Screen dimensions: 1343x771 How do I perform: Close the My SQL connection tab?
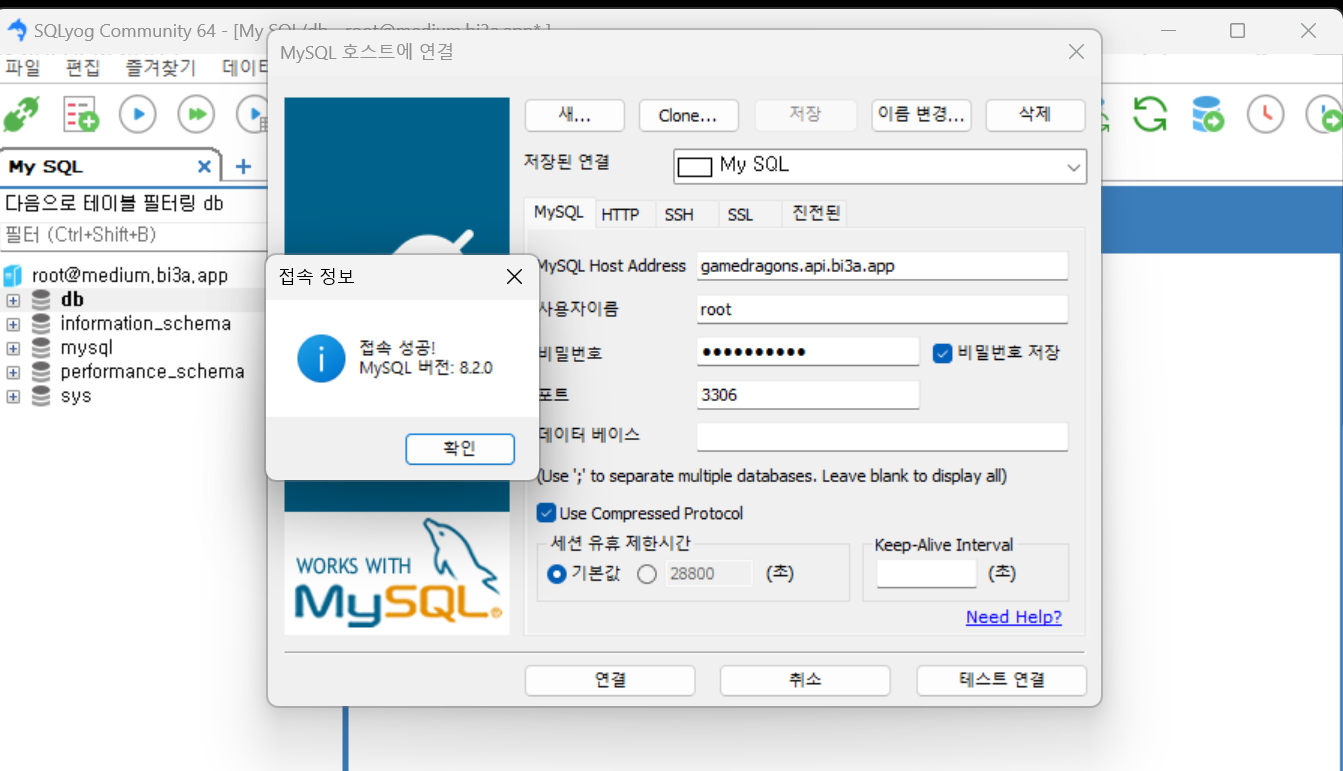coord(204,165)
